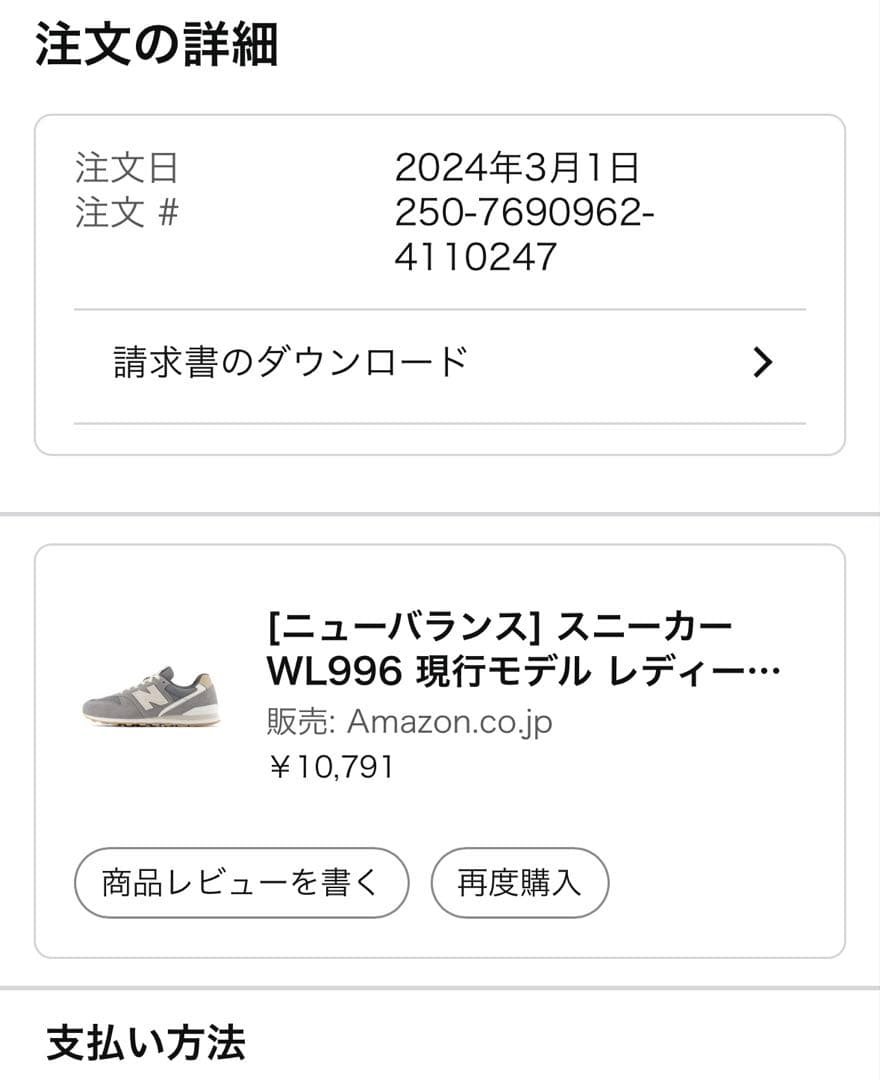Click the order number 250-7690962-4110247
The image size is (880, 1080).
pos(524,235)
